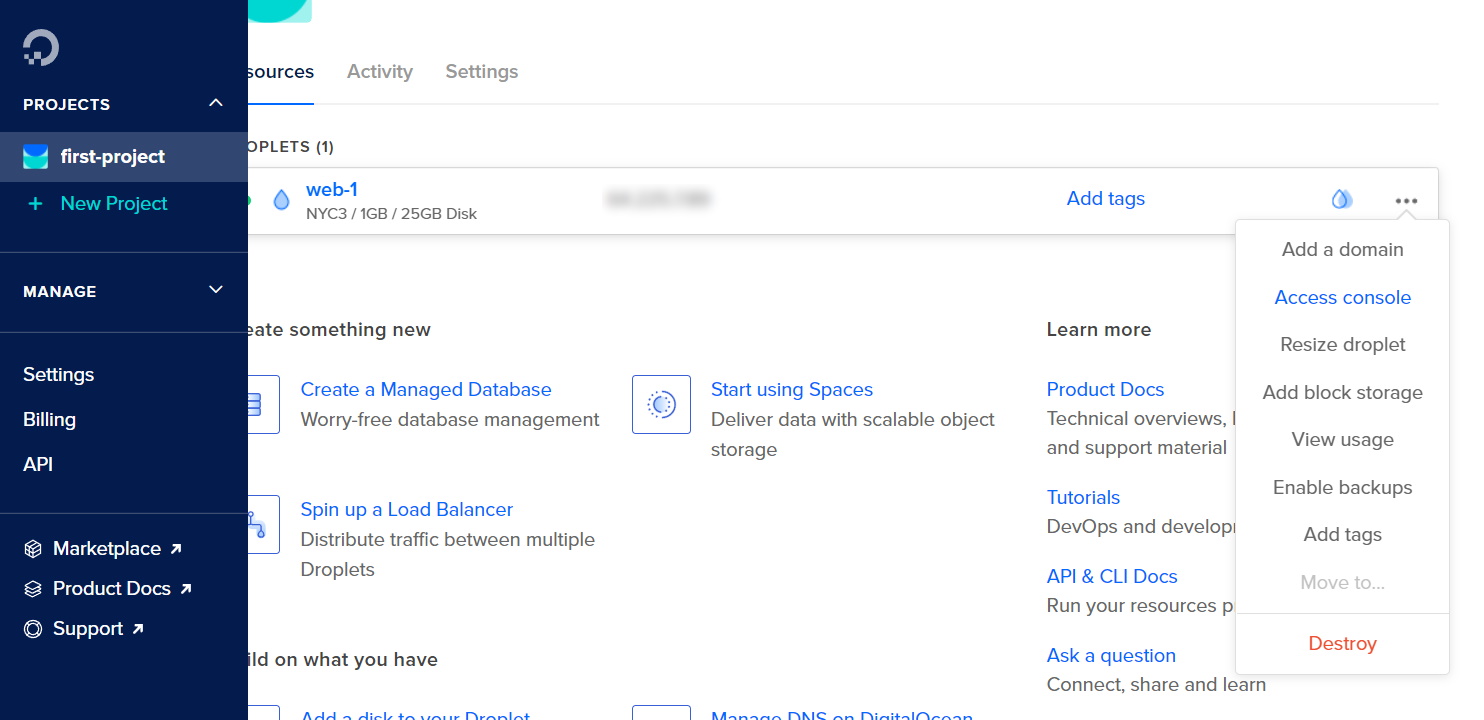
Task: Collapse the PROJECTS section chevron
Action: tap(216, 103)
